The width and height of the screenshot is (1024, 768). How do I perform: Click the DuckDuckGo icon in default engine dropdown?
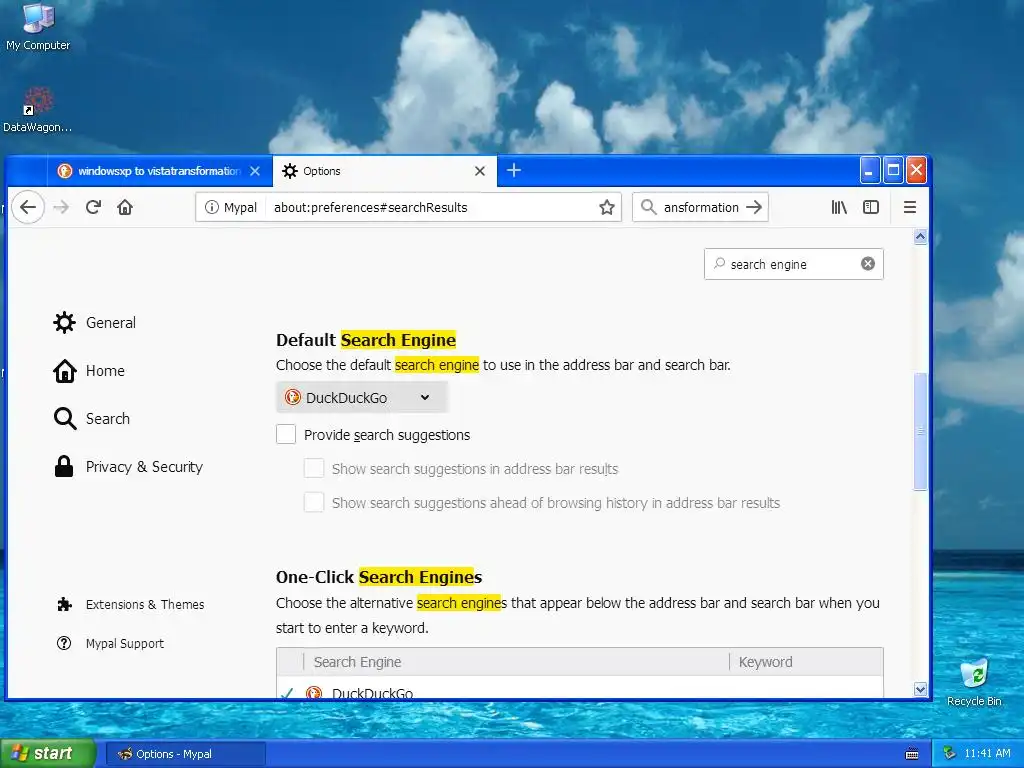293,397
